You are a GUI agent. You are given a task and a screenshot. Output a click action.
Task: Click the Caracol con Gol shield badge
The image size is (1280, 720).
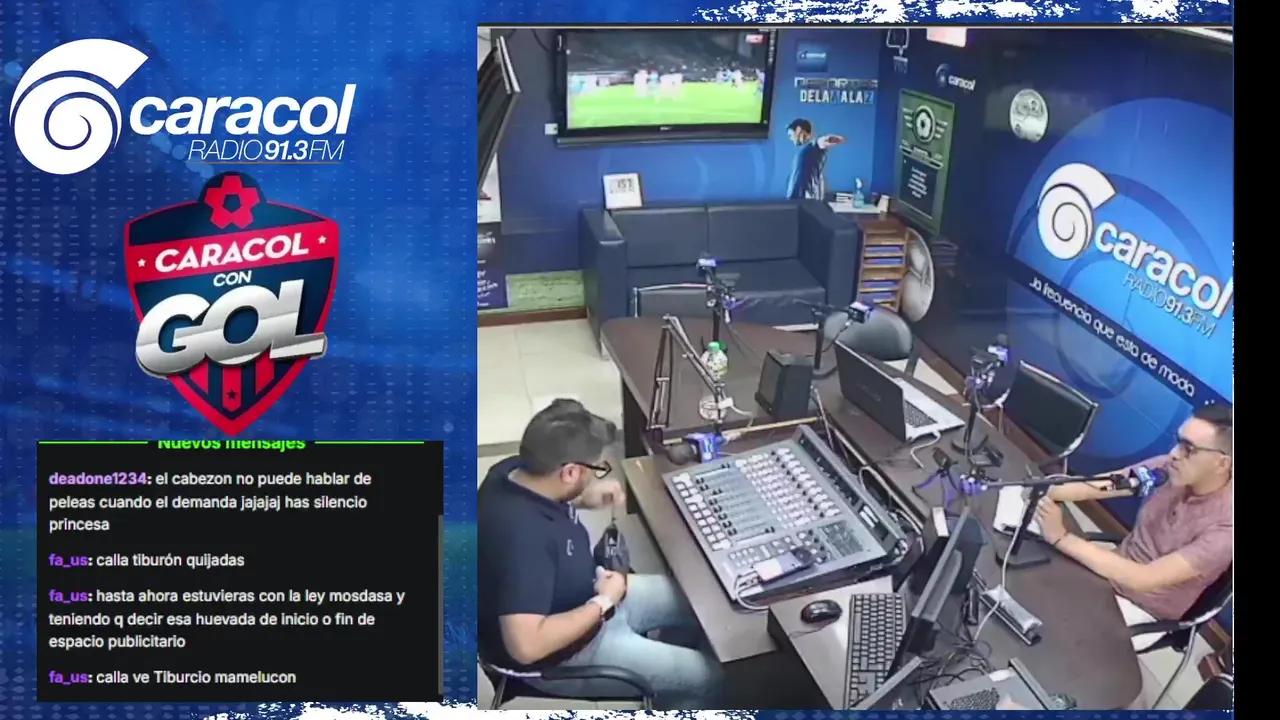pyautogui.click(x=231, y=301)
